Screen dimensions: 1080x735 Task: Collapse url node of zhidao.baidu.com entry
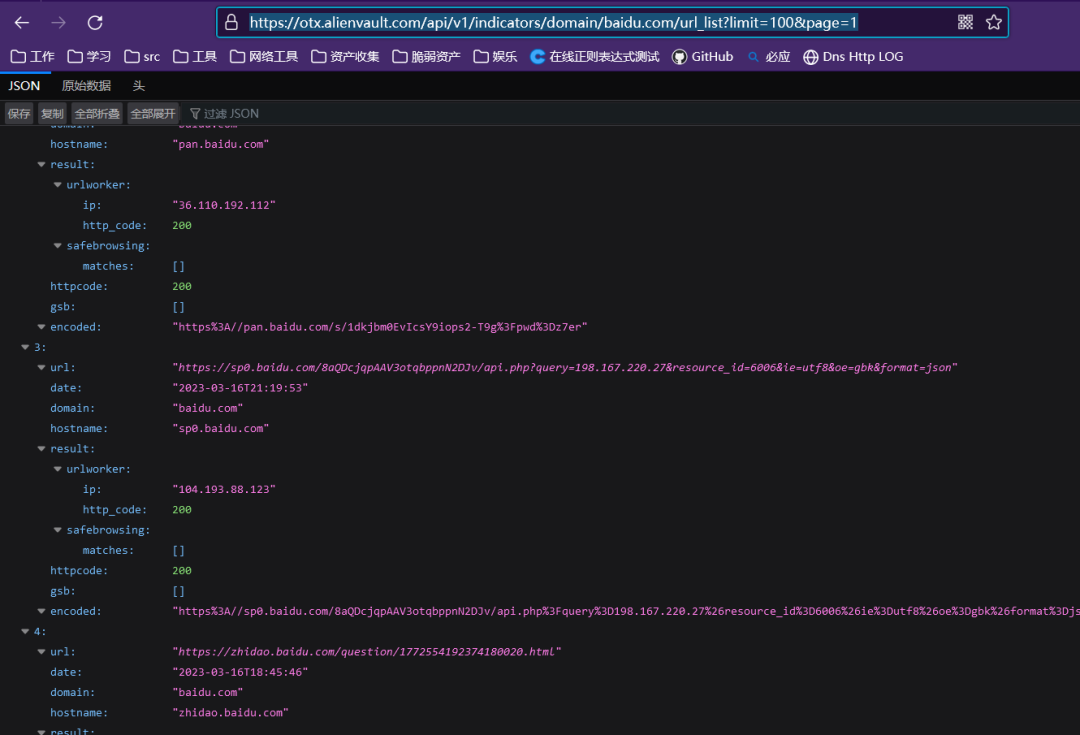pyautogui.click(x=41, y=652)
